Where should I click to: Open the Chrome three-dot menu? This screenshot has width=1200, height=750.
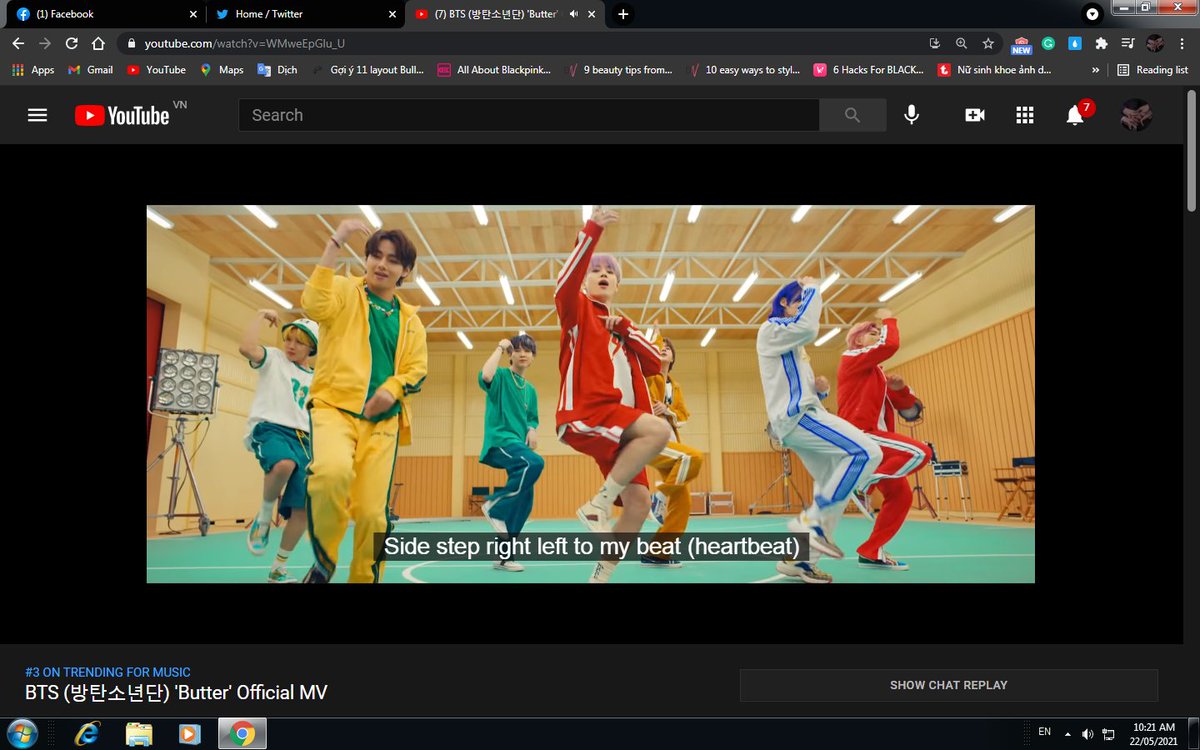point(1181,43)
